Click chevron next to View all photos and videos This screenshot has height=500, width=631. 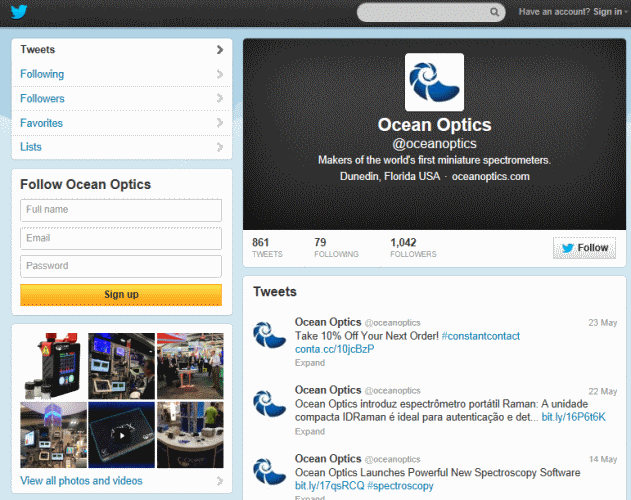click(220, 481)
